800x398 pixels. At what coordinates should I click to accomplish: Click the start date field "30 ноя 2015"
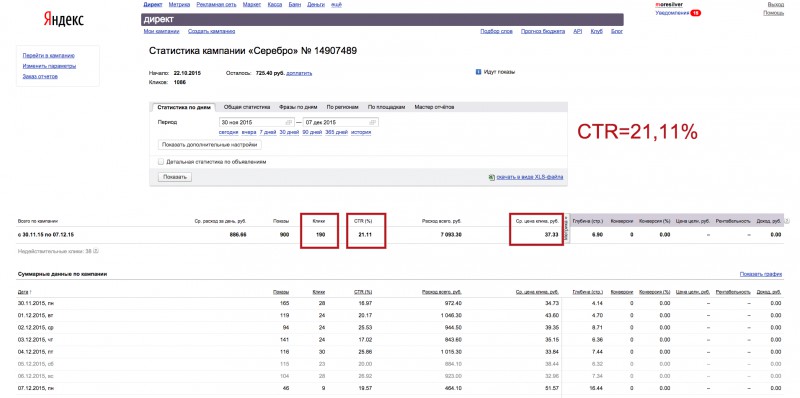(256, 122)
